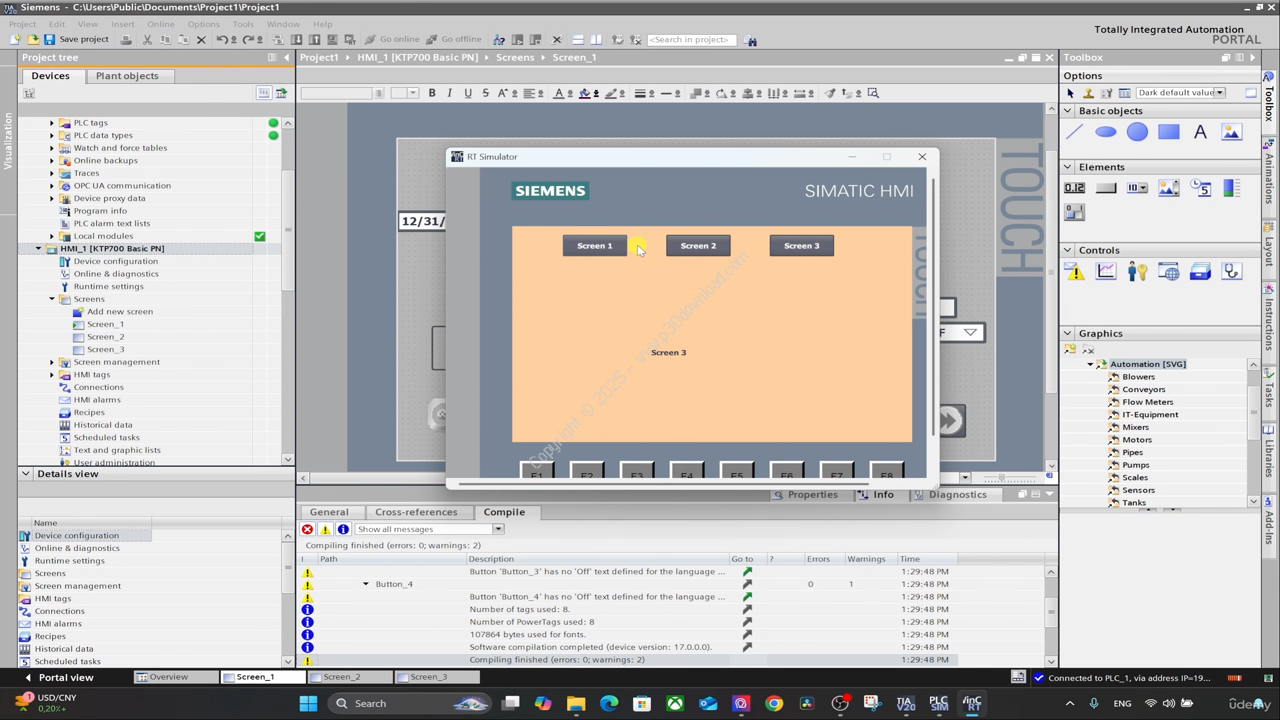The image size is (1280, 720).
Task: Switch to the Plant objects tab
Action: (x=127, y=76)
